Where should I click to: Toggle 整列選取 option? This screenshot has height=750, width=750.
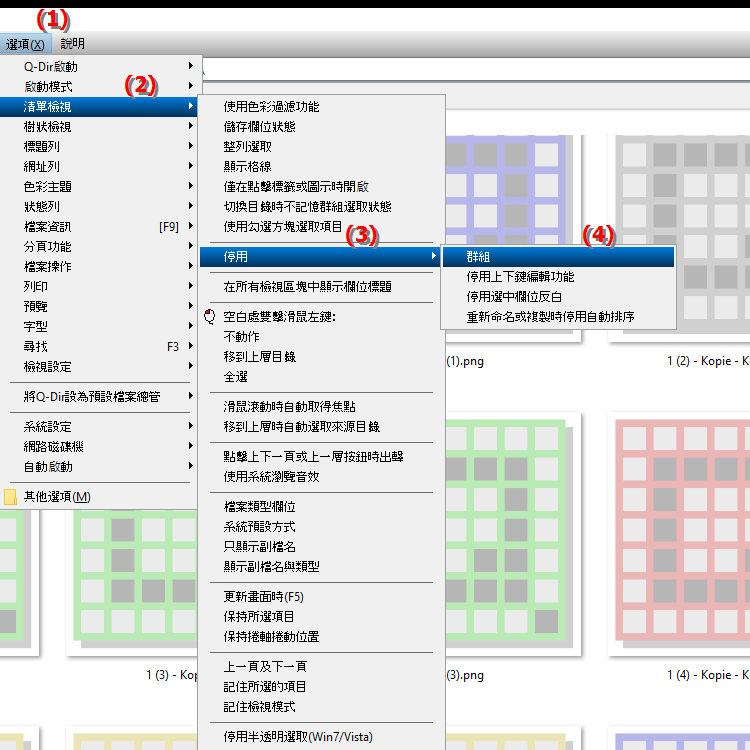(x=321, y=146)
